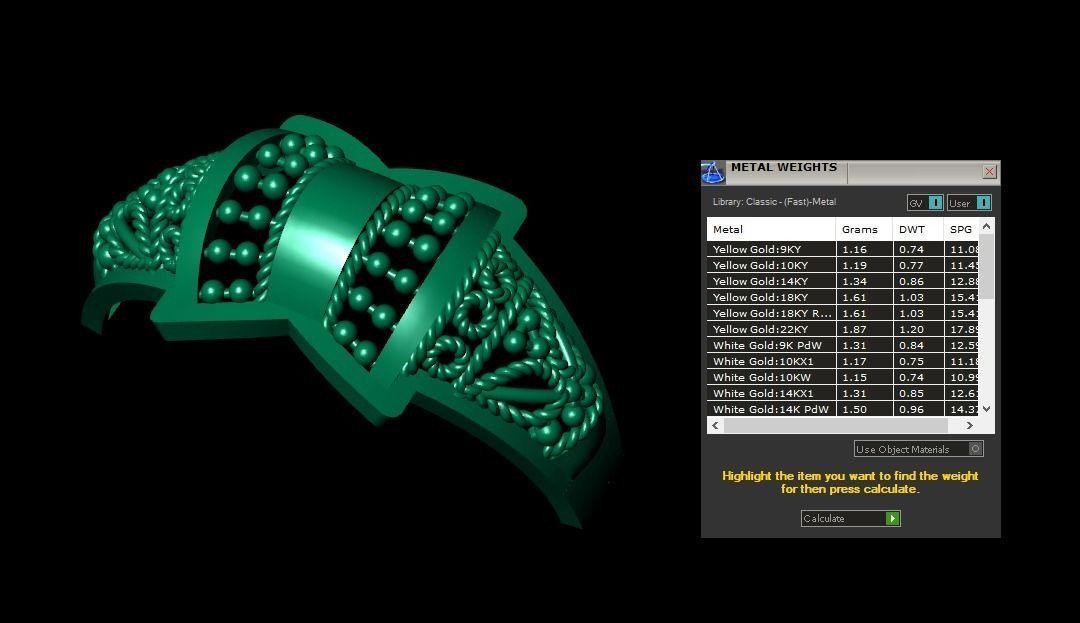
Task: Click DWT value 1.20 for 22KY
Action: [911, 329]
